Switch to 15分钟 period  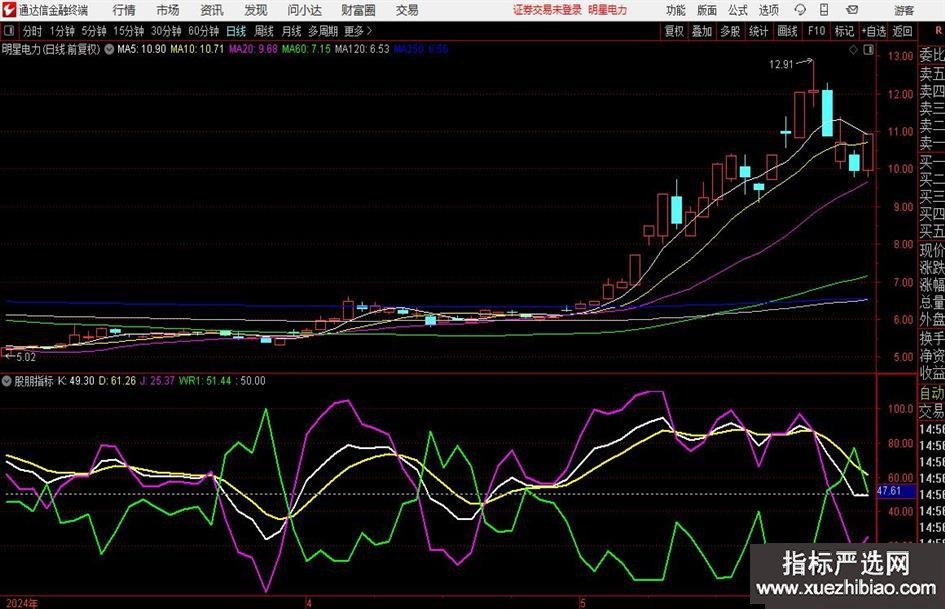coord(129,31)
